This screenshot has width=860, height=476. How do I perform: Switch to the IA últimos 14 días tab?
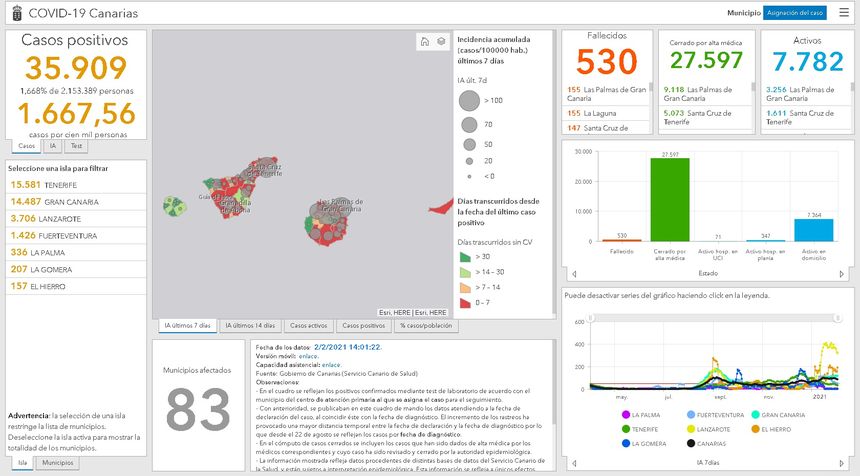coord(250,326)
